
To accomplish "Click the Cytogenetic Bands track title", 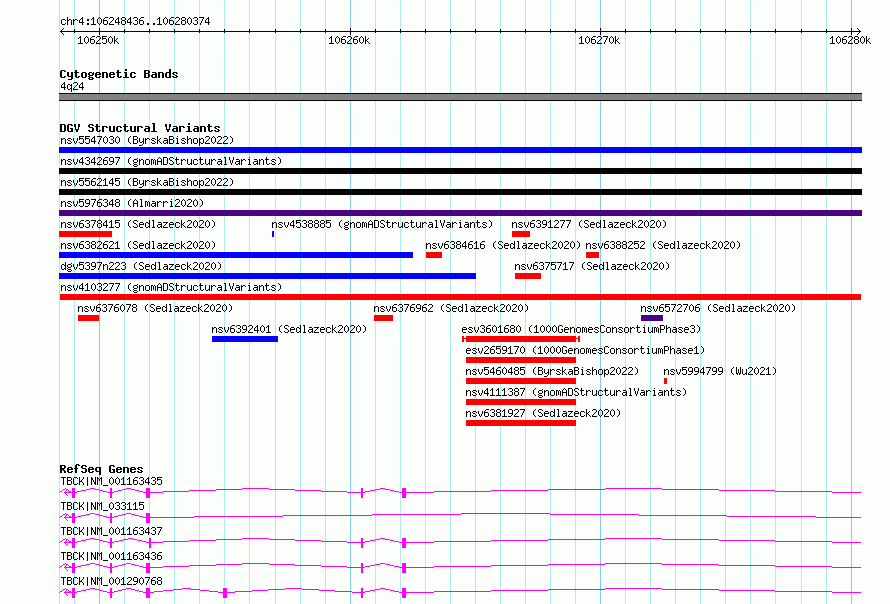I will 119,74.
